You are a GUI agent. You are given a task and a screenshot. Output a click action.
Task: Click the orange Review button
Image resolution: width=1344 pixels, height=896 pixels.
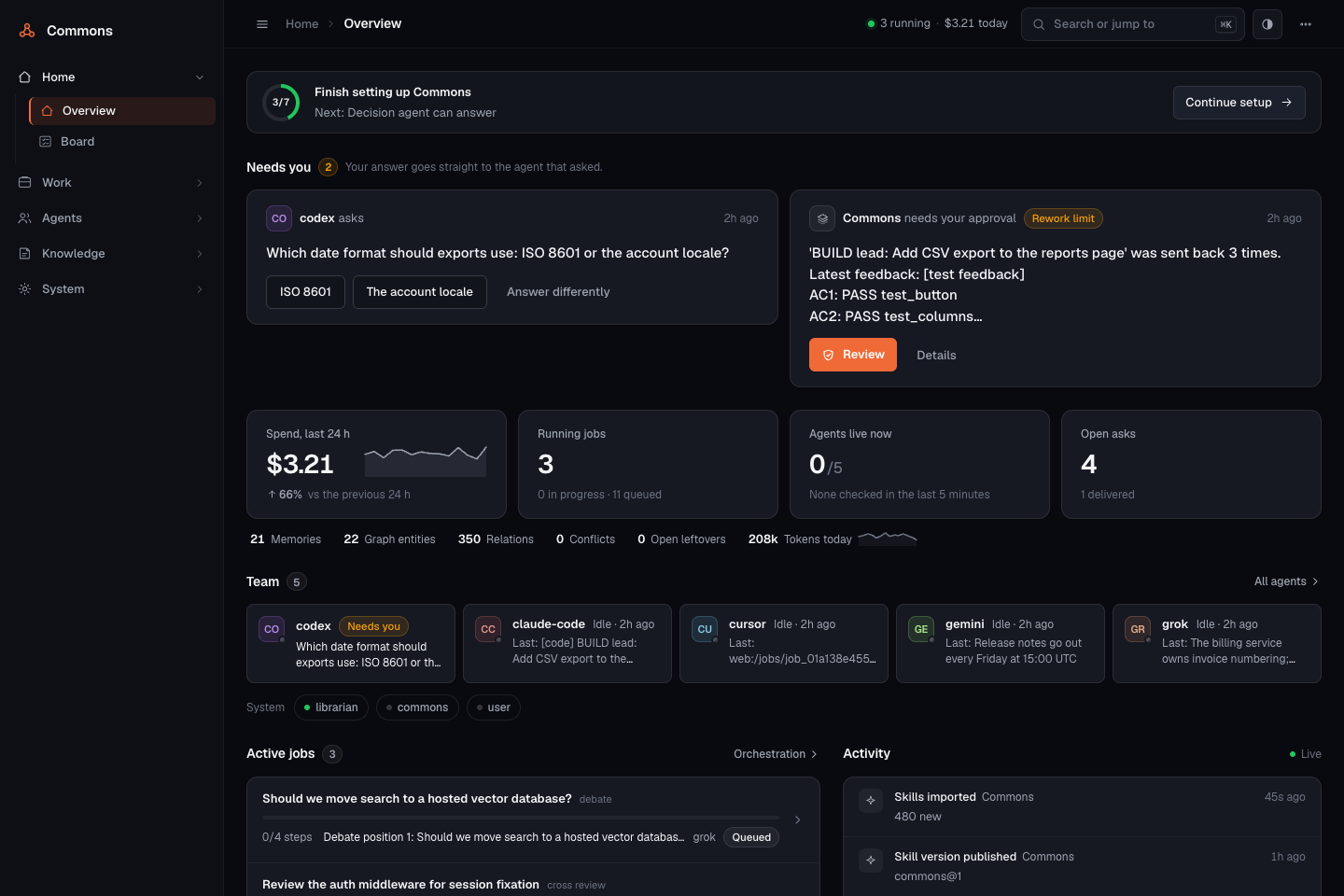tap(853, 355)
